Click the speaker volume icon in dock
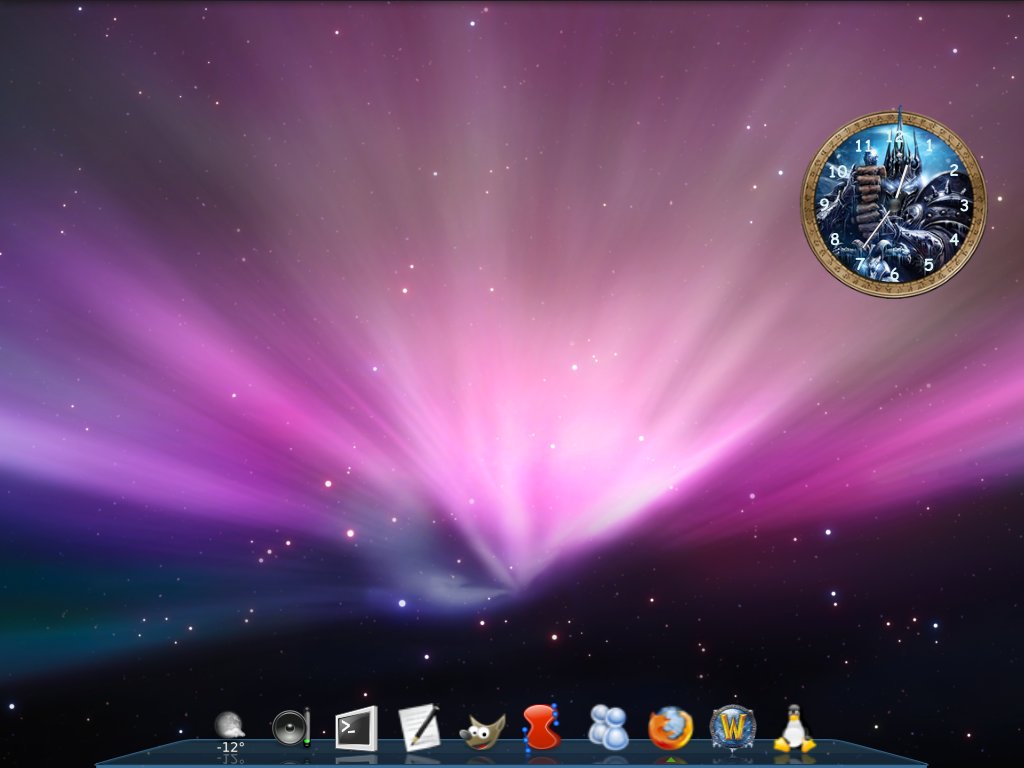The height and width of the screenshot is (768, 1024). click(x=291, y=728)
